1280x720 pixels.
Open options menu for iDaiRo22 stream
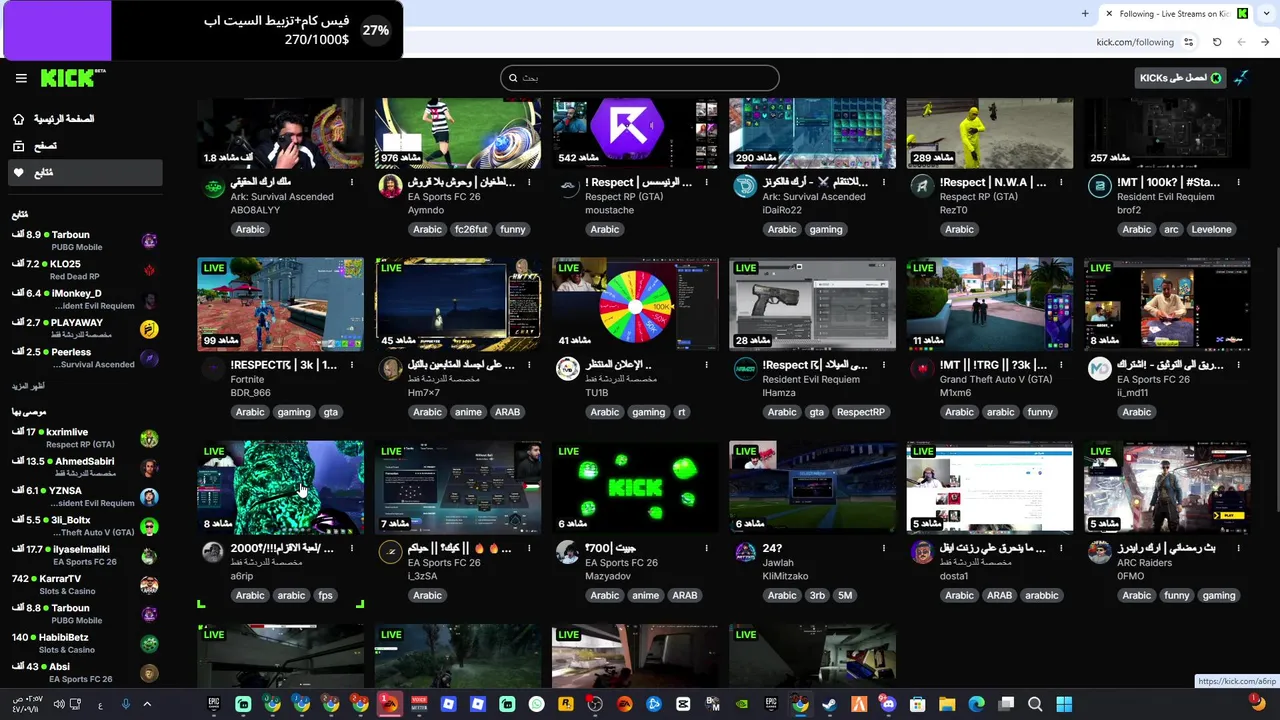pyautogui.click(x=884, y=182)
